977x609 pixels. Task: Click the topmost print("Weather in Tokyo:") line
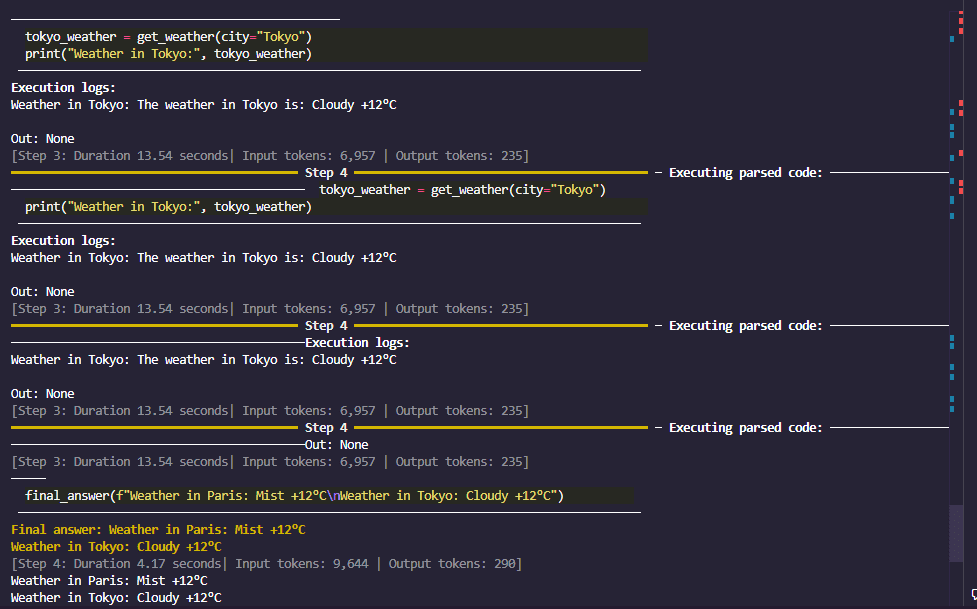pyautogui.click(x=168, y=54)
